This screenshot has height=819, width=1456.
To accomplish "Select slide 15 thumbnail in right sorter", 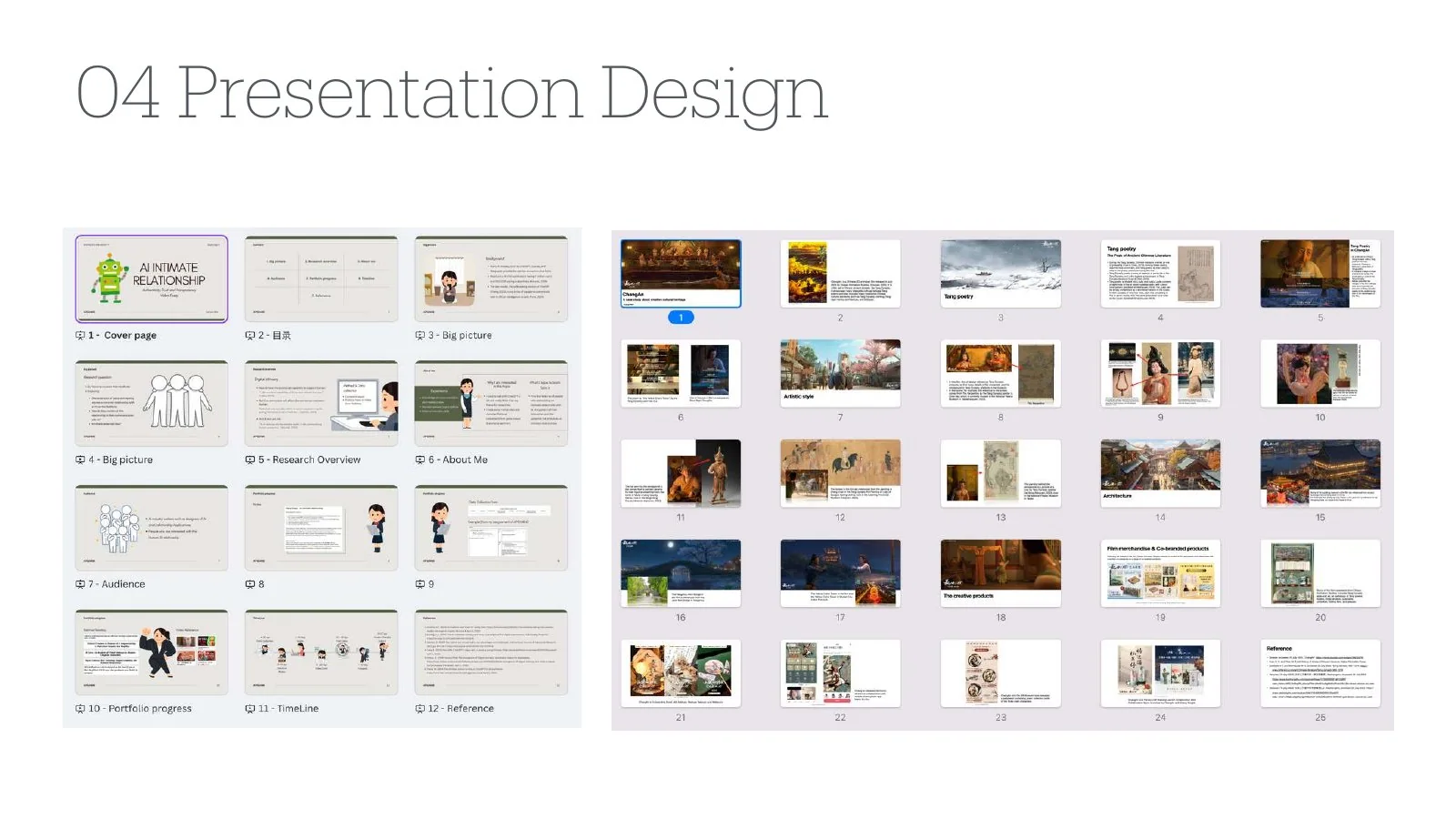I will tap(1320, 474).
